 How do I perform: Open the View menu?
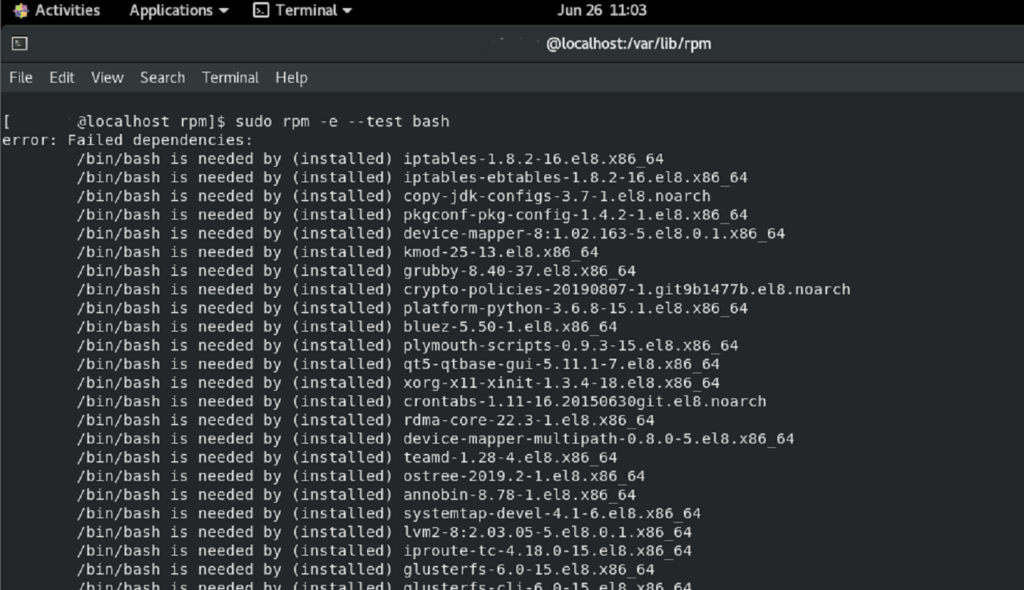[x=107, y=77]
